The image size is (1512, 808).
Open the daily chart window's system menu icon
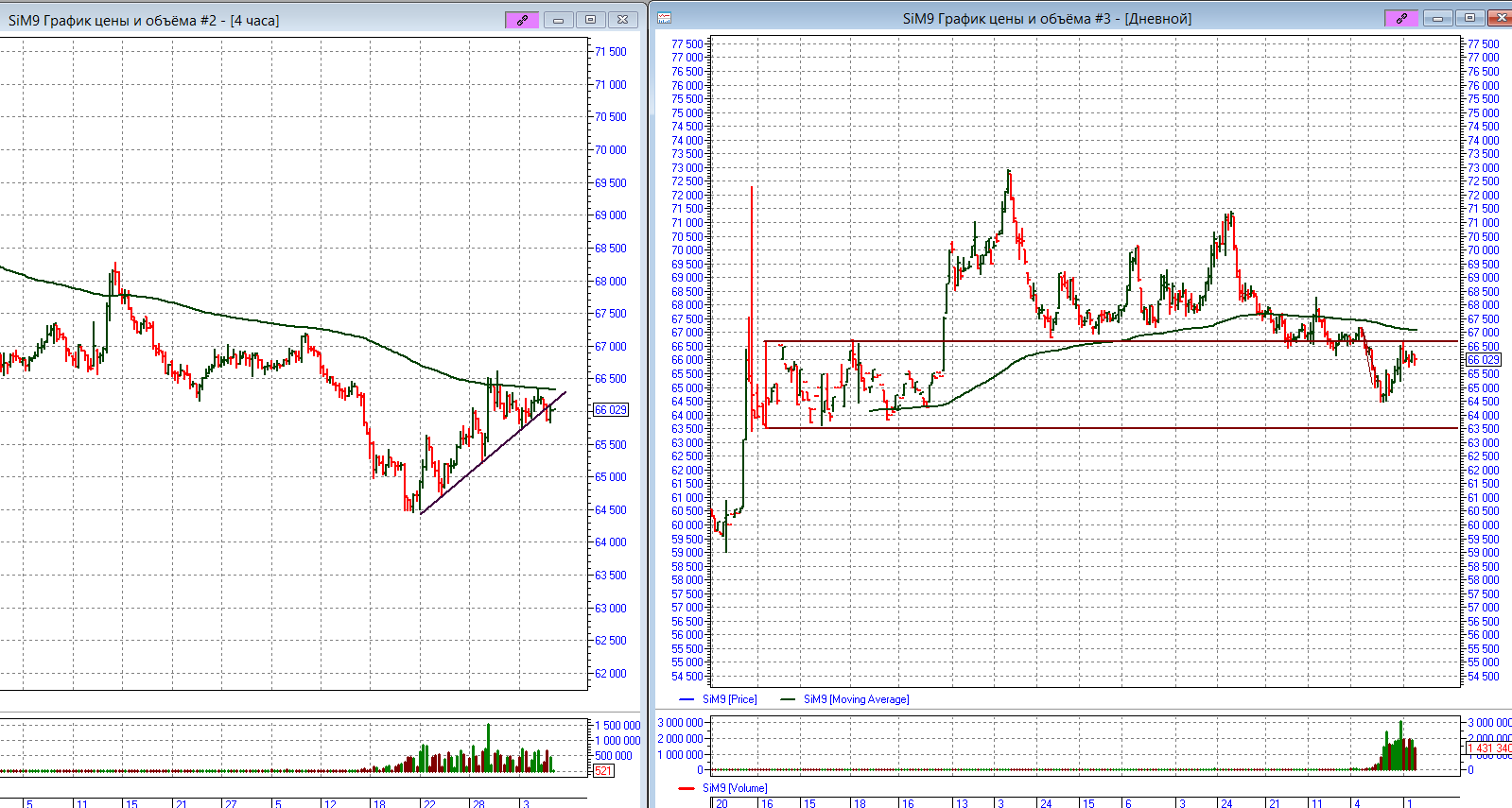click(x=665, y=18)
